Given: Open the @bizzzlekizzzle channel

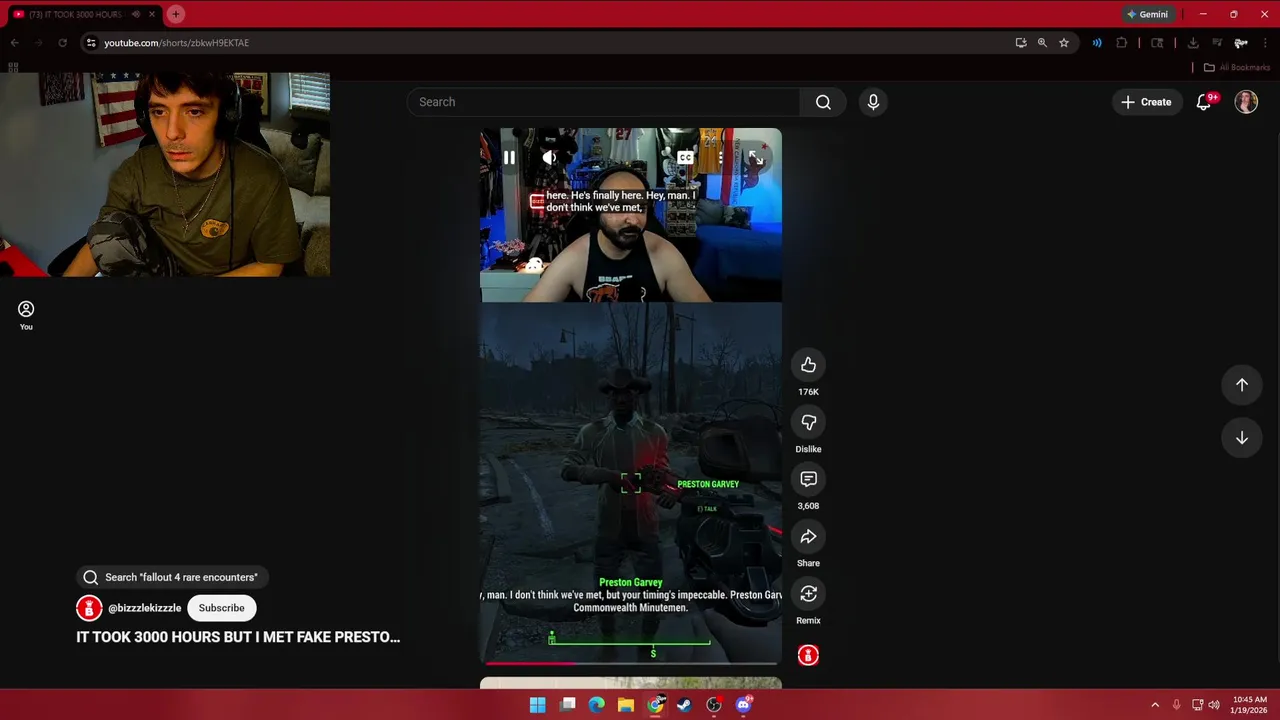Looking at the screenshot, I should coord(144,608).
